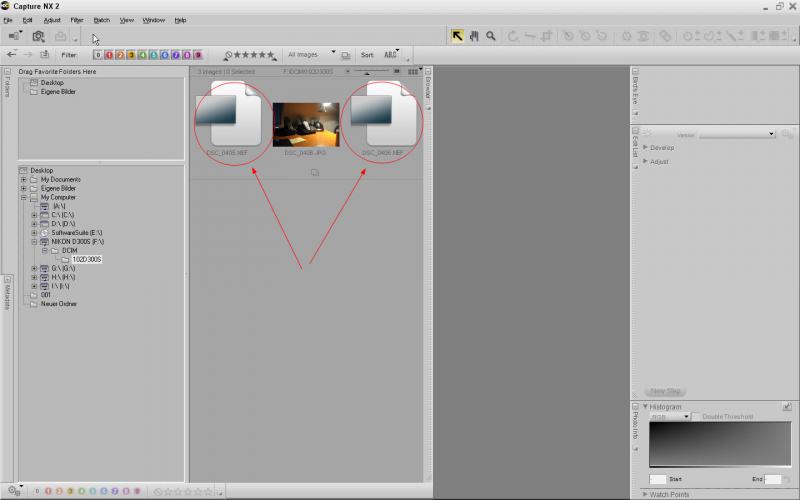Collapse the Histogram section
The image size is (800, 500).
pos(645,407)
